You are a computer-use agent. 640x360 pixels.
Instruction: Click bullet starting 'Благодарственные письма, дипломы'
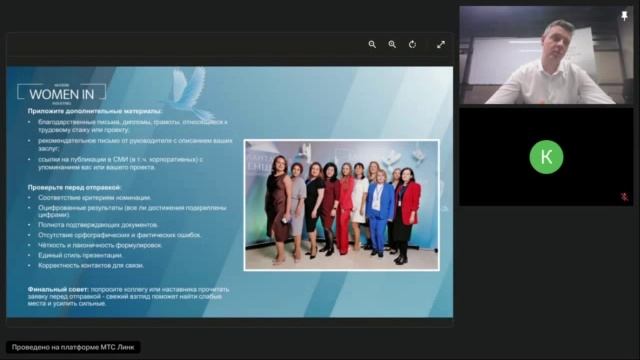[133, 126]
